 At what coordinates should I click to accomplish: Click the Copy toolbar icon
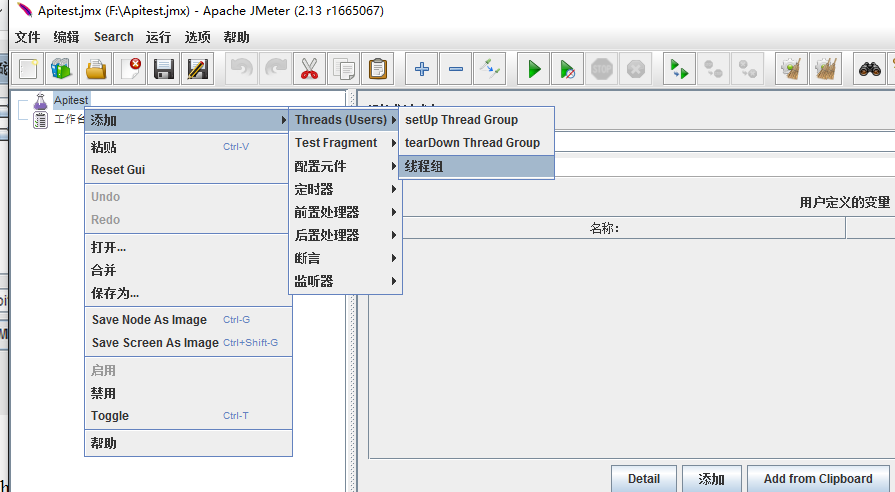344,69
